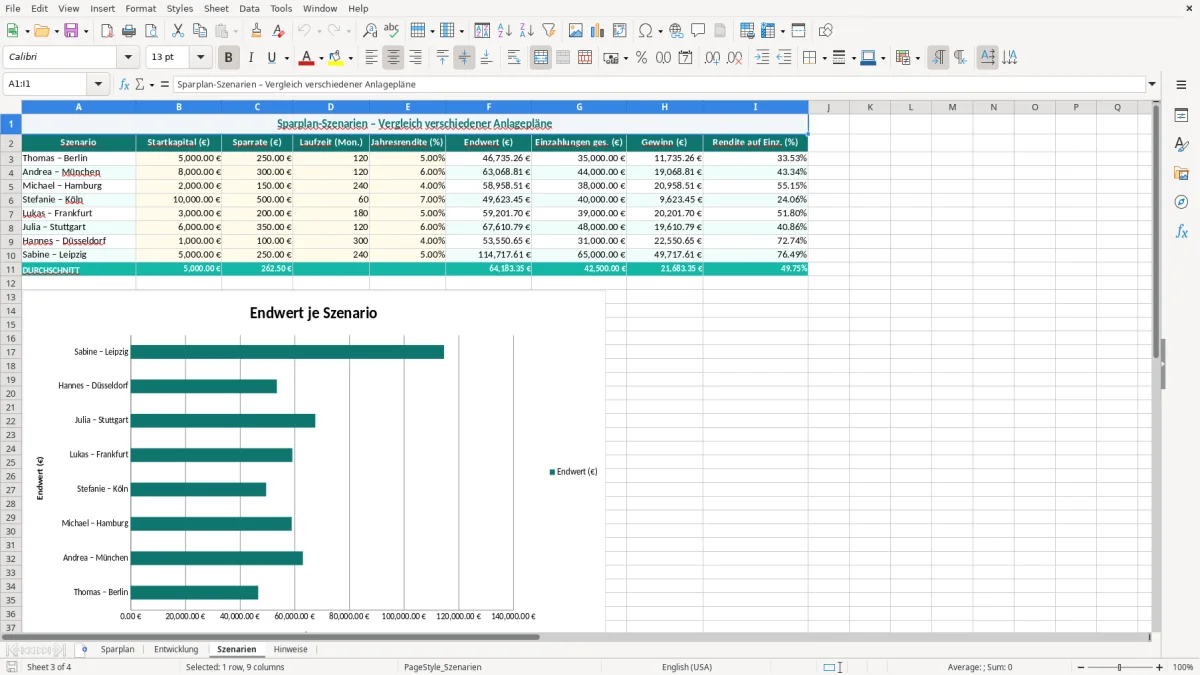Open the Sheet menu
The width and height of the screenshot is (1200, 675).
click(x=216, y=8)
